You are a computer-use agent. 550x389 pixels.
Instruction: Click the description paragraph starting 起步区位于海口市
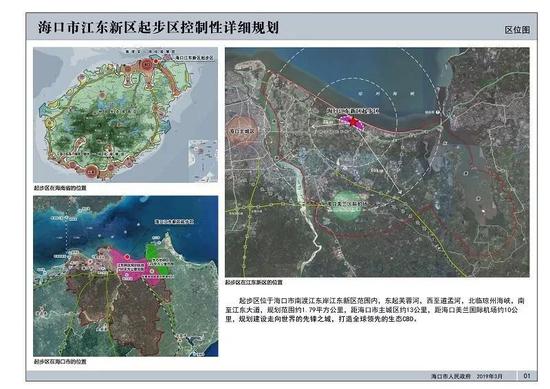click(x=375, y=310)
